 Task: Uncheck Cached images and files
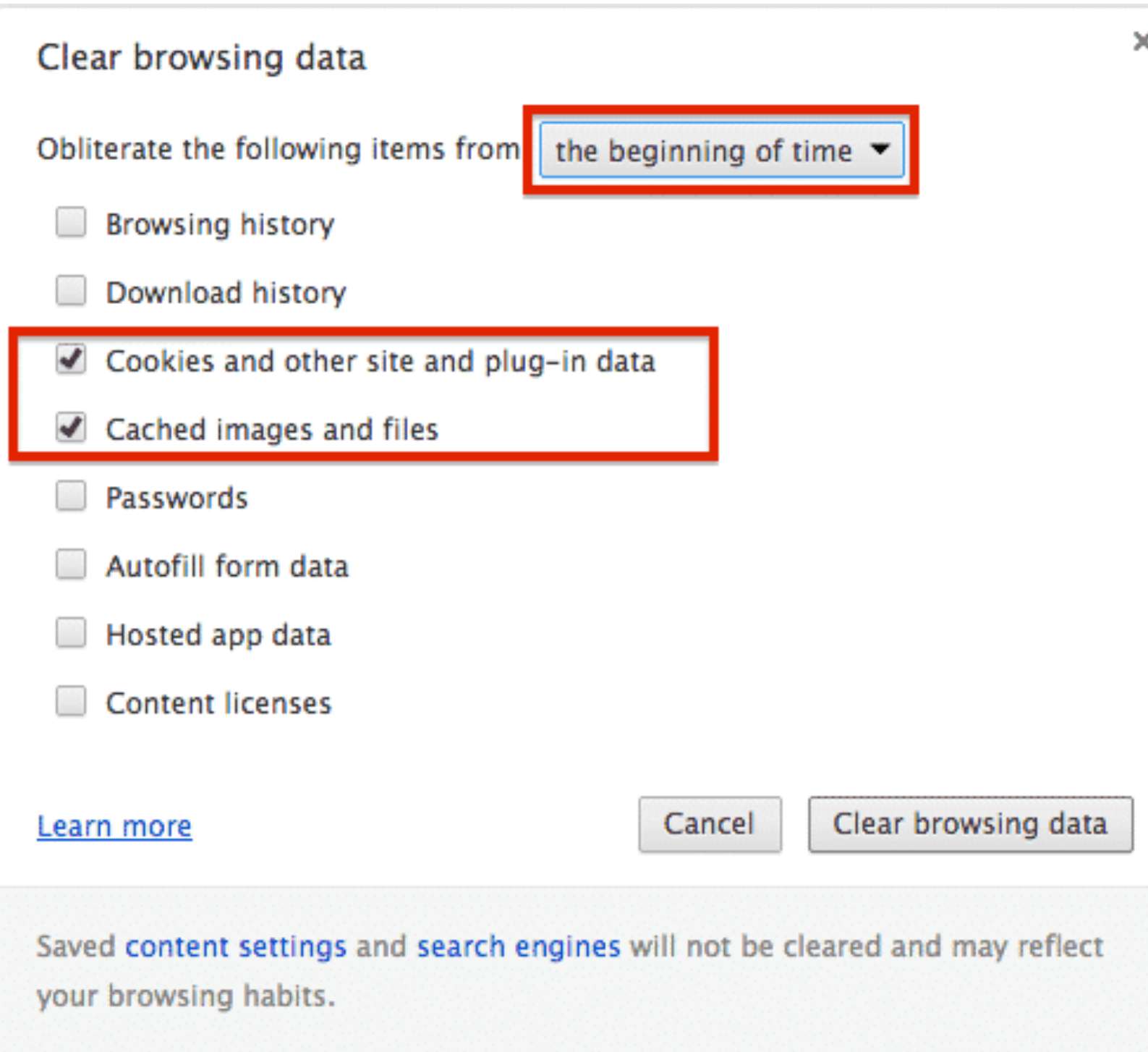pyautogui.click(x=71, y=428)
